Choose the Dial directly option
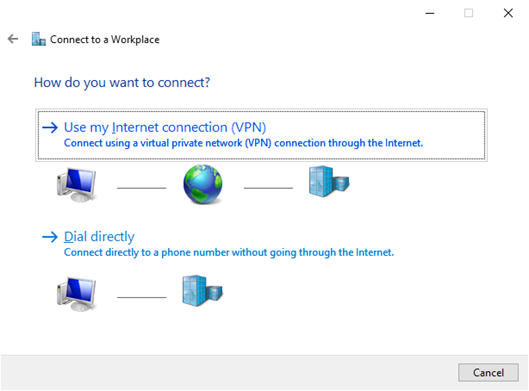The height and width of the screenshot is (391, 529). [x=99, y=237]
